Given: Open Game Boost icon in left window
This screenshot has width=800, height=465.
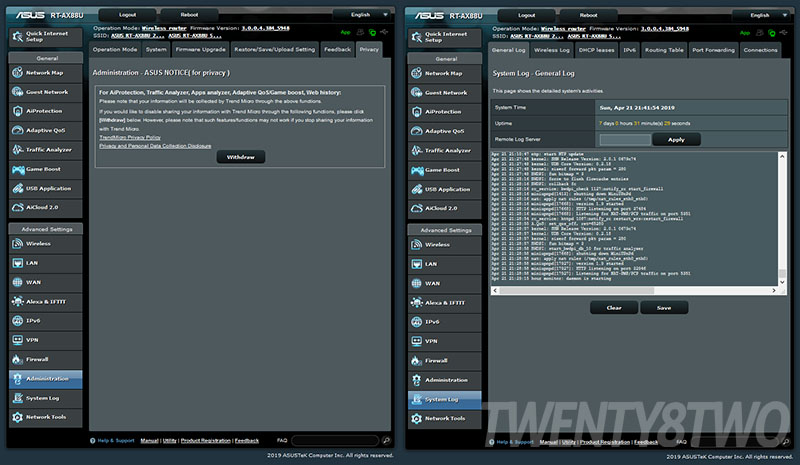Looking at the screenshot, I should click(x=17, y=169).
